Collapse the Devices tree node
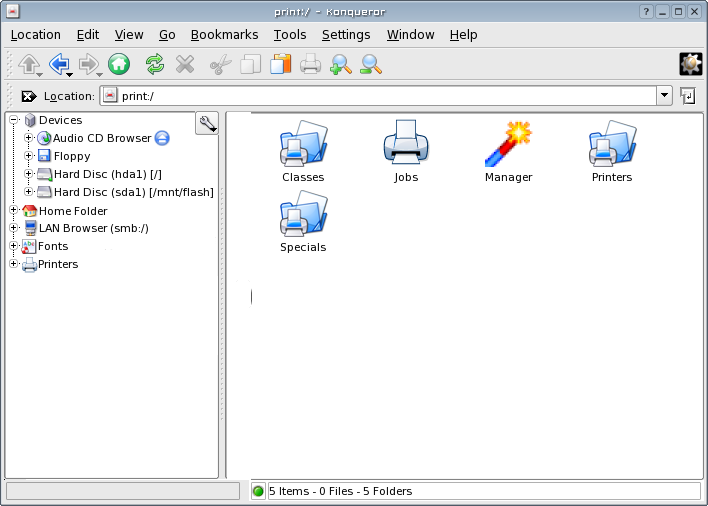Image resolution: width=708 pixels, height=506 pixels. 14,120
